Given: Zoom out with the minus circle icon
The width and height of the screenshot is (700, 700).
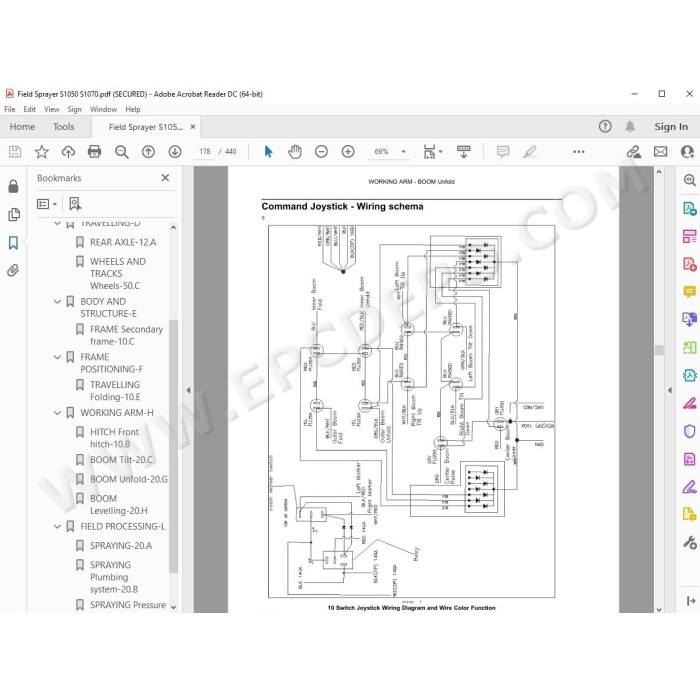Looking at the screenshot, I should [x=321, y=152].
